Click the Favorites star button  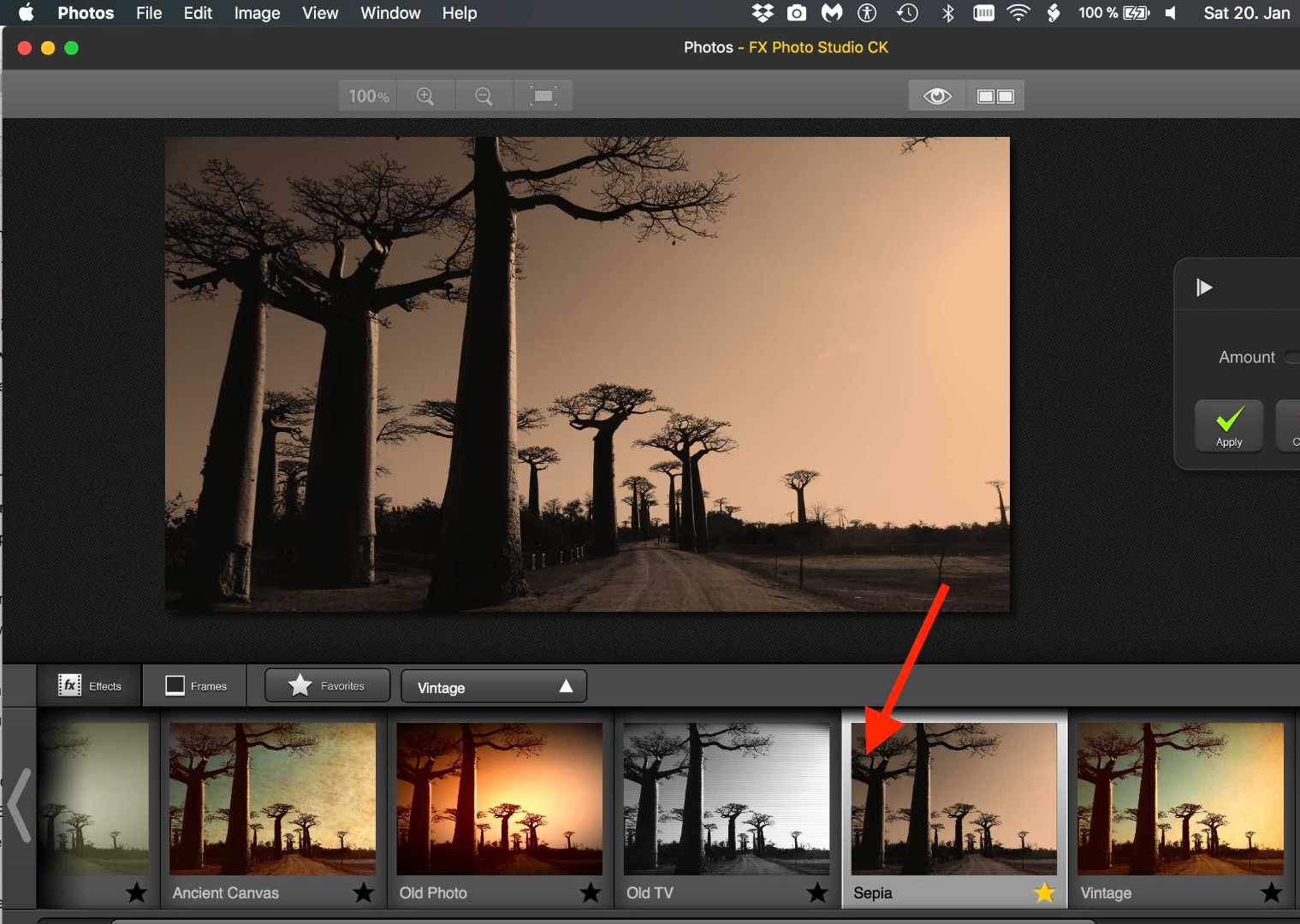[326, 684]
